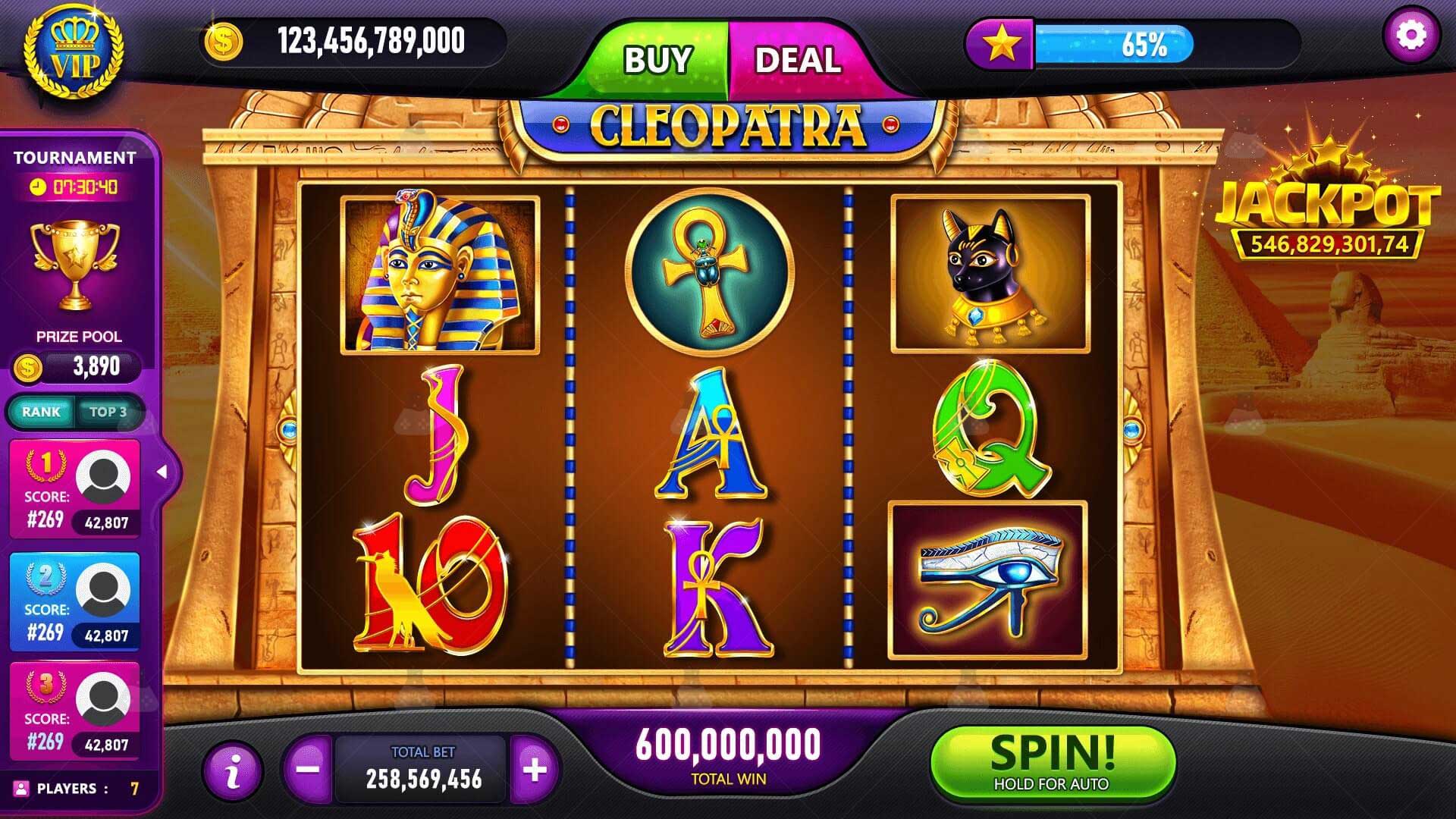The width and height of the screenshot is (1456, 819).
Task: Click the 65% level progress bar
Action: (1114, 45)
